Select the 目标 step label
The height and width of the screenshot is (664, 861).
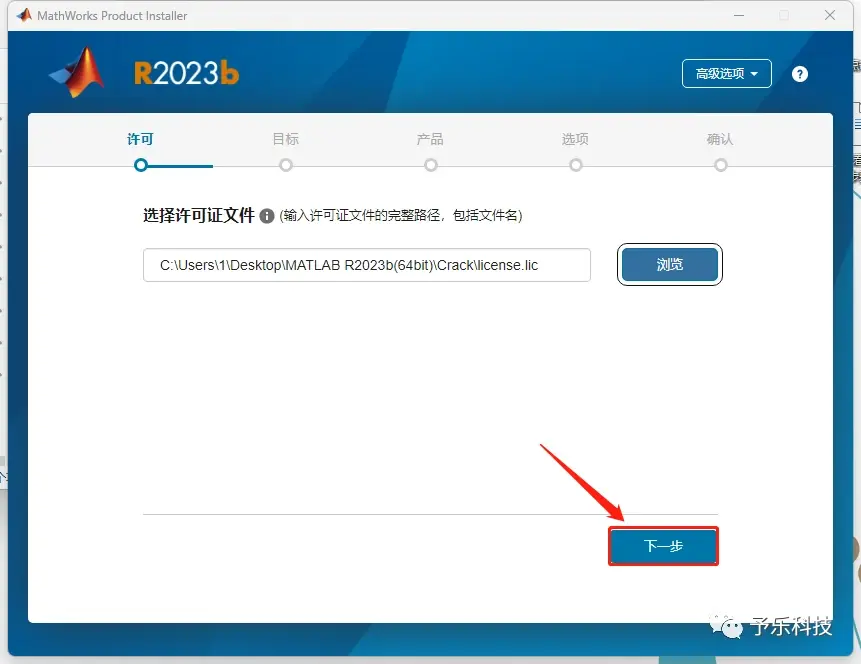pos(286,139)
